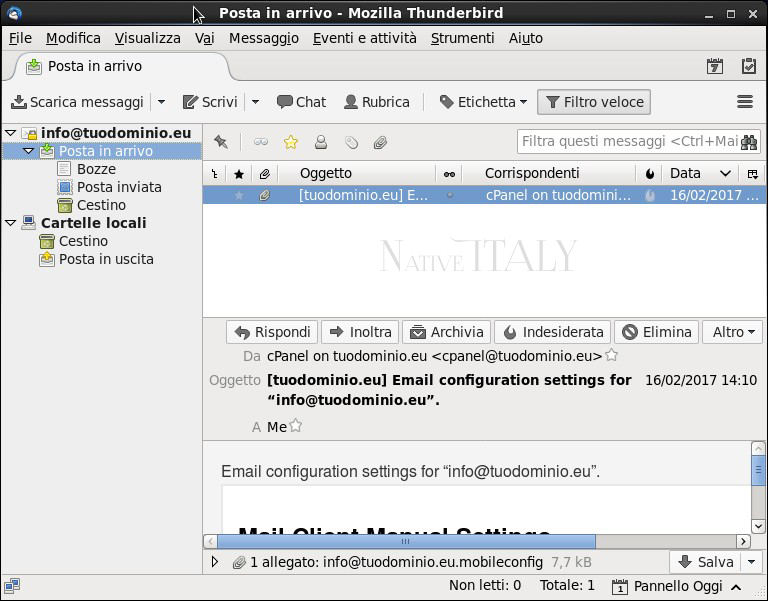
Task: Open the Modifica menu
Action: click(x=73, y=38)
